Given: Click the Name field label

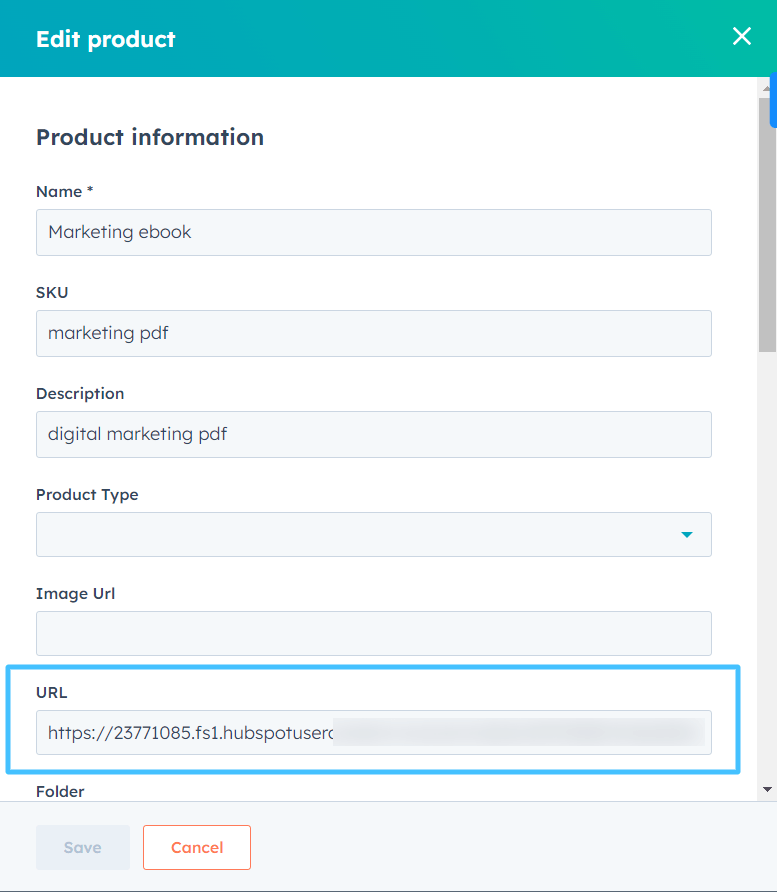Looking at the screenshot, I should tap(63, 191).
